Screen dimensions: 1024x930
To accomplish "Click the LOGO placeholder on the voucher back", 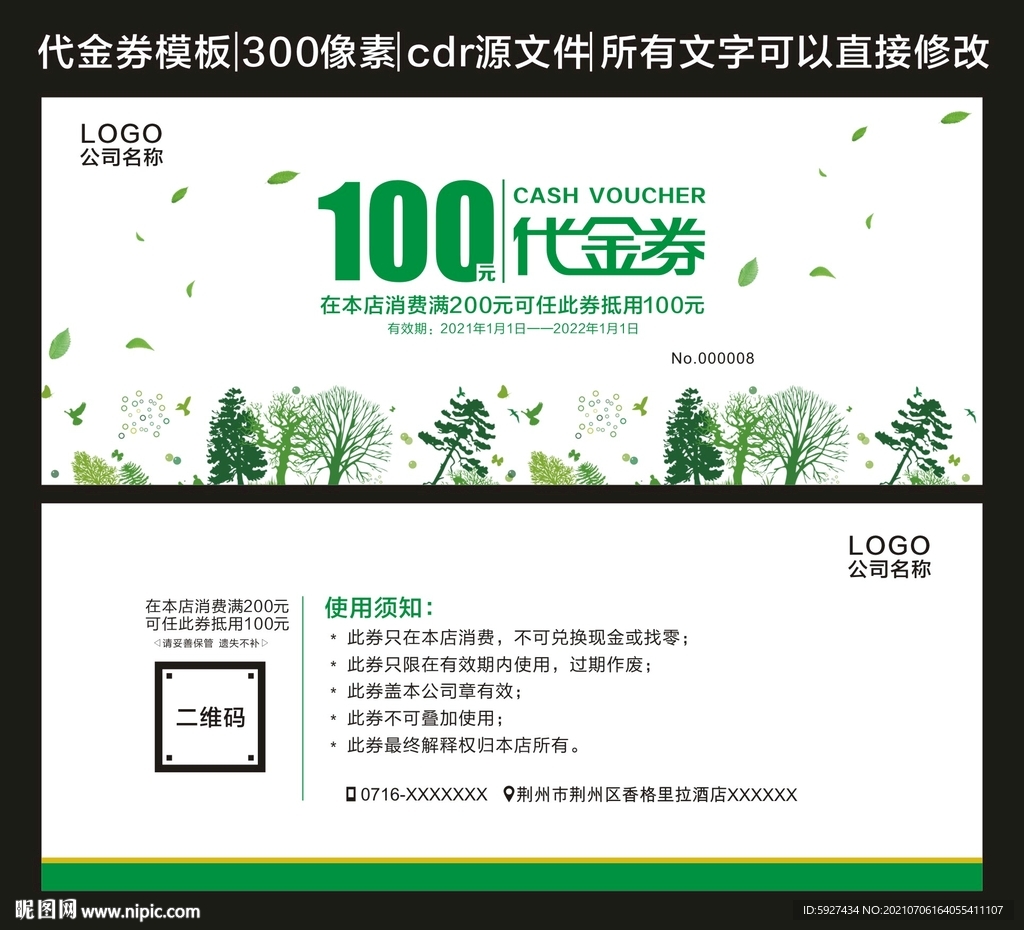I will point(888,546).
